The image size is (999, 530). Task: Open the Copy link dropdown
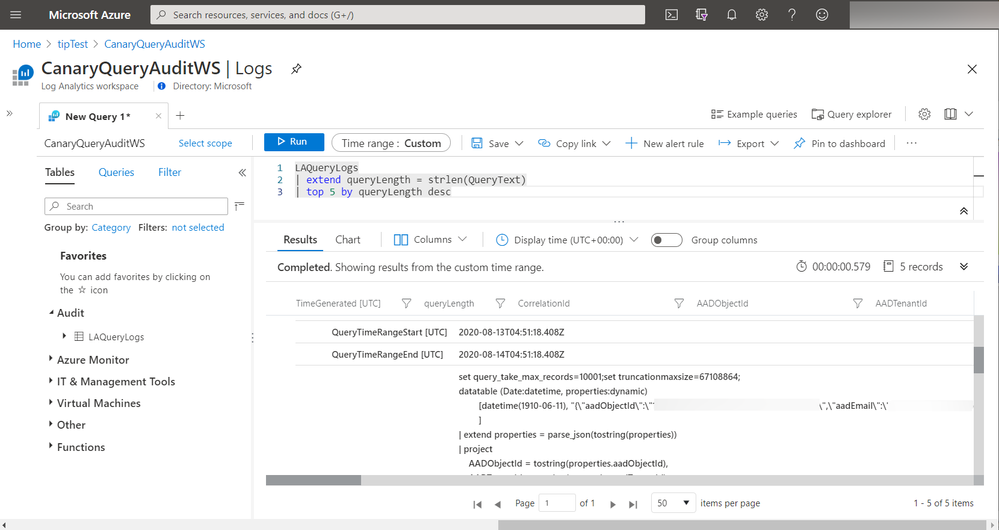click(574, 143)
